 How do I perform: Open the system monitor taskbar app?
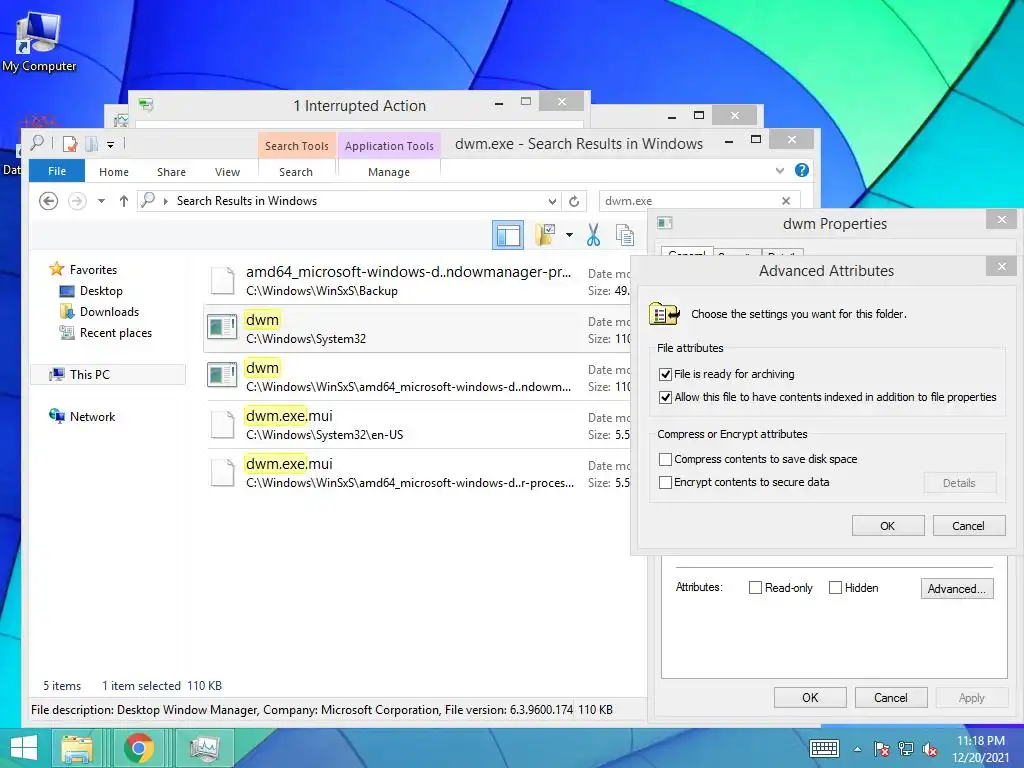[x=204, y=748]
